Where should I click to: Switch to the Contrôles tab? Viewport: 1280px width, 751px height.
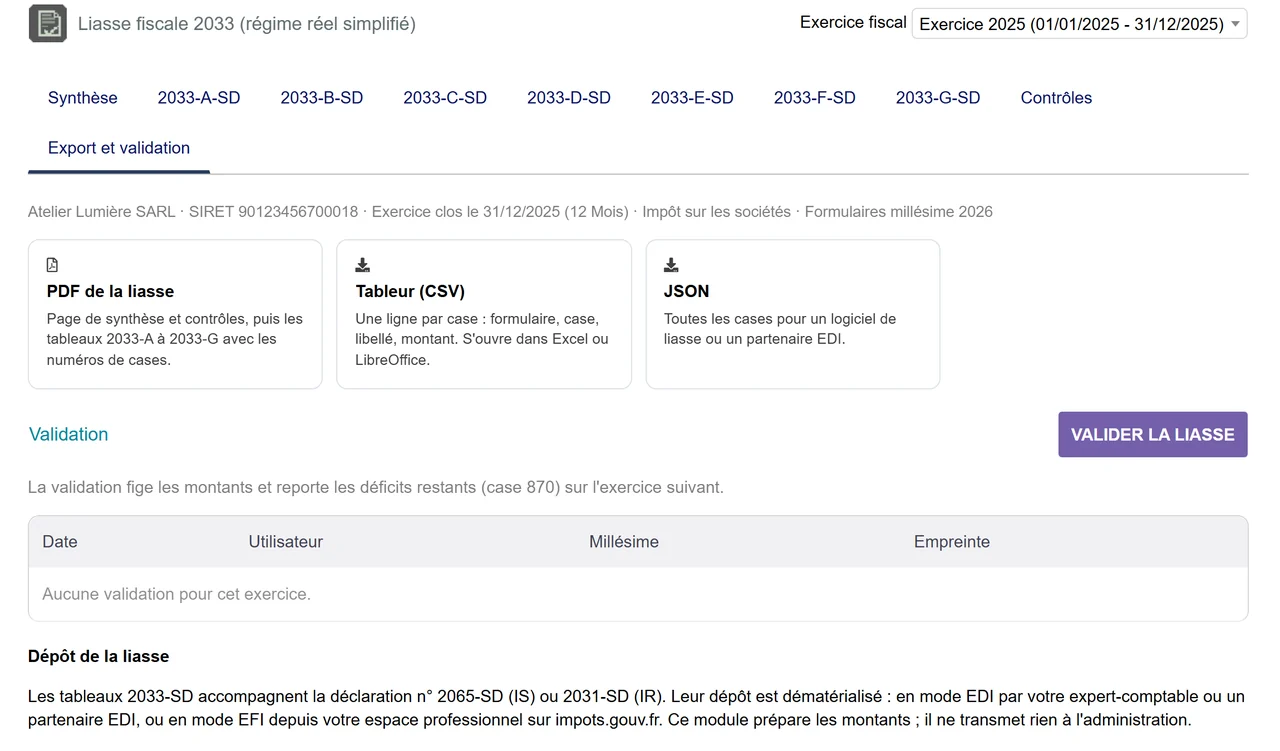(x=1056, y=98)
